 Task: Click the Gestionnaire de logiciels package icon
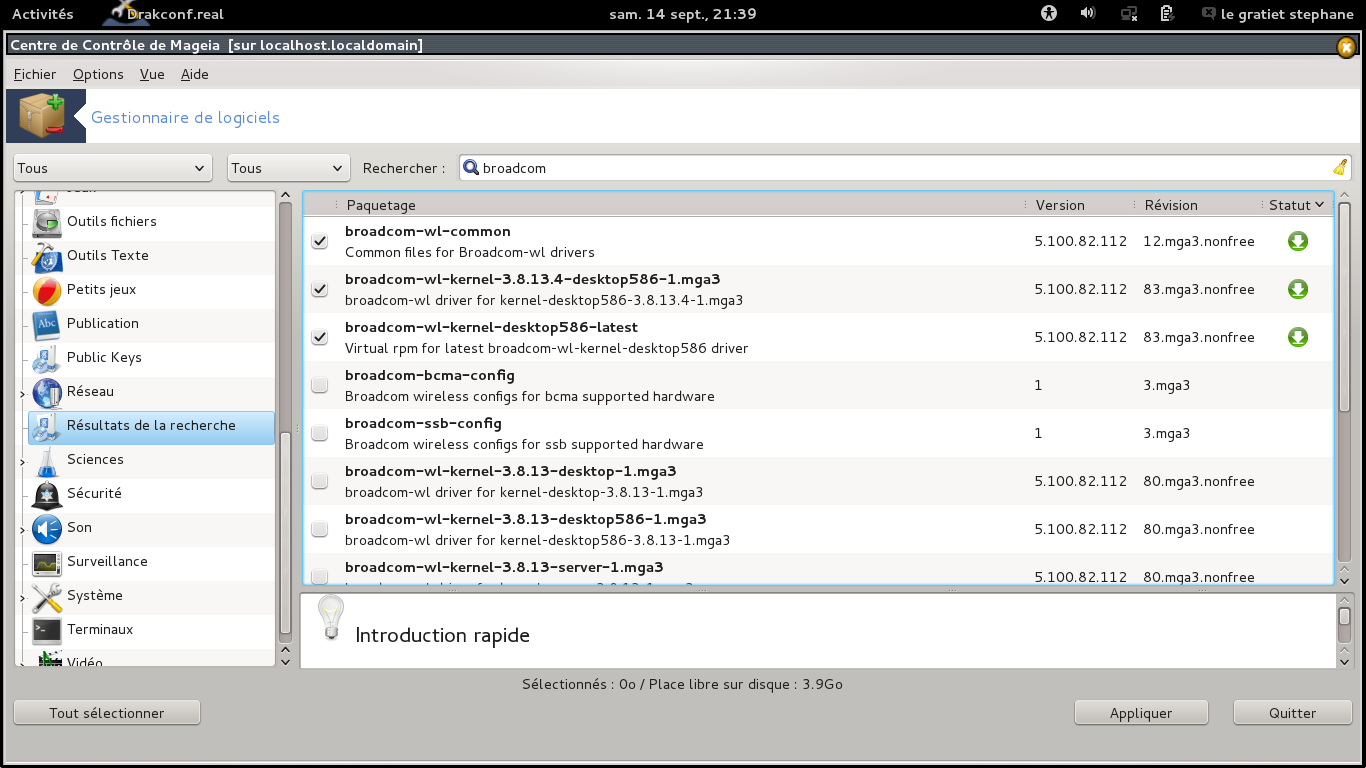pos(40,116)
